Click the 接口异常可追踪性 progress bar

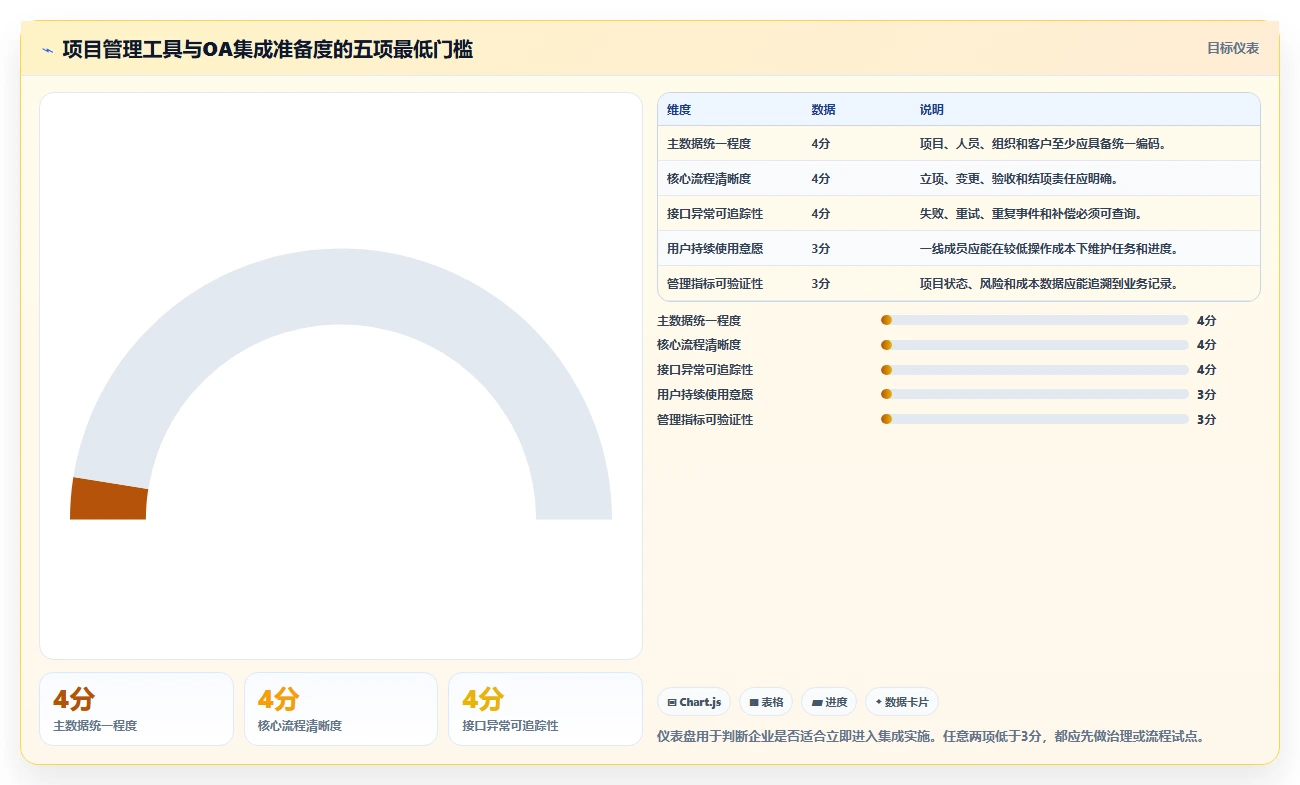1035,370
